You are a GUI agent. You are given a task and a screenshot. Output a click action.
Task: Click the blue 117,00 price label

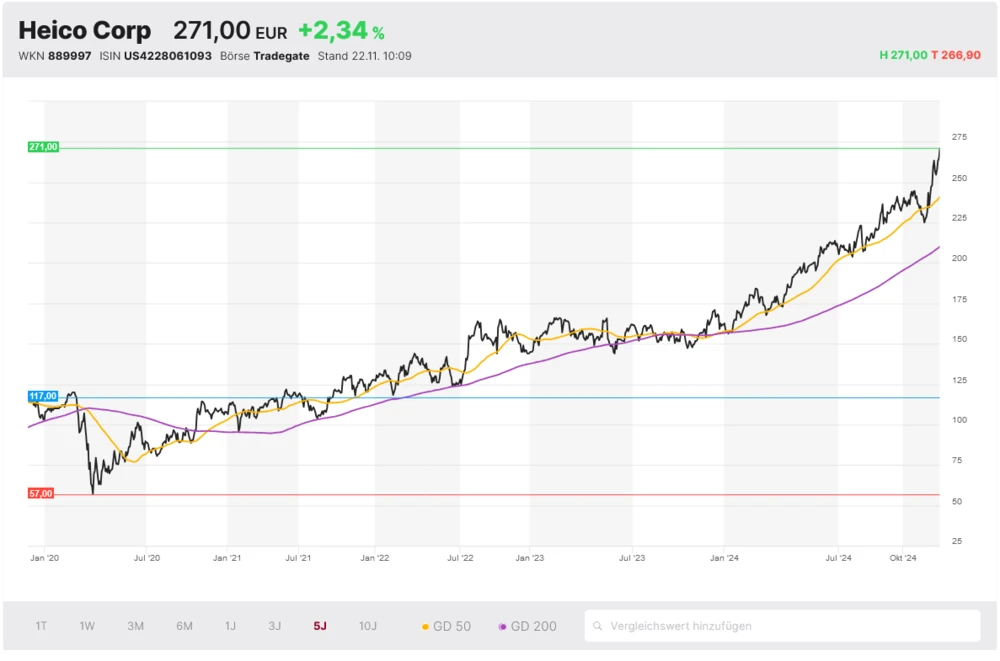tap(44, 397)
